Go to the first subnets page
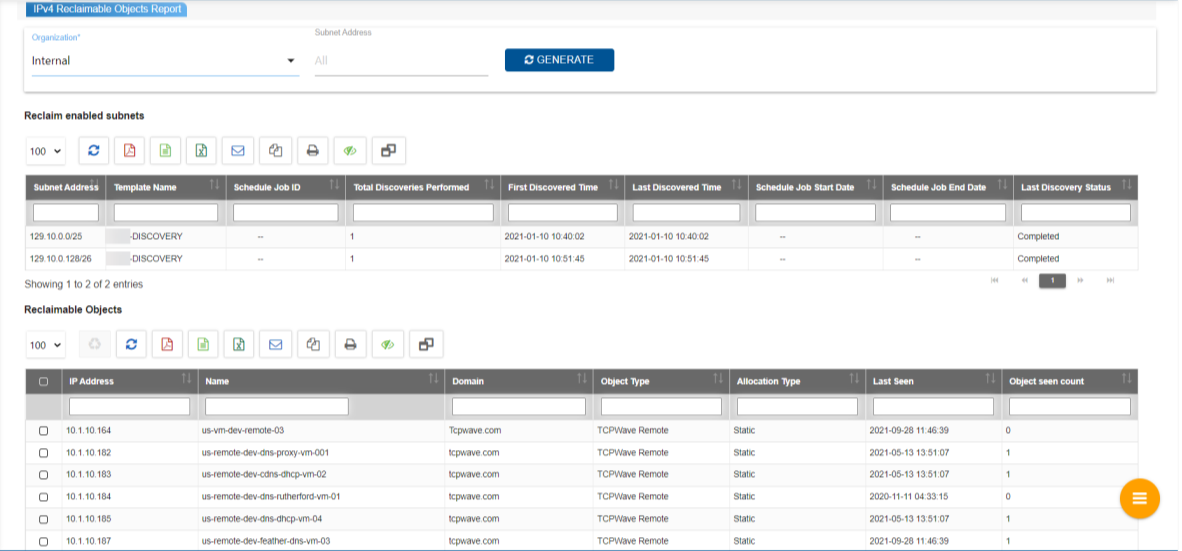 [x=994, y=280]
